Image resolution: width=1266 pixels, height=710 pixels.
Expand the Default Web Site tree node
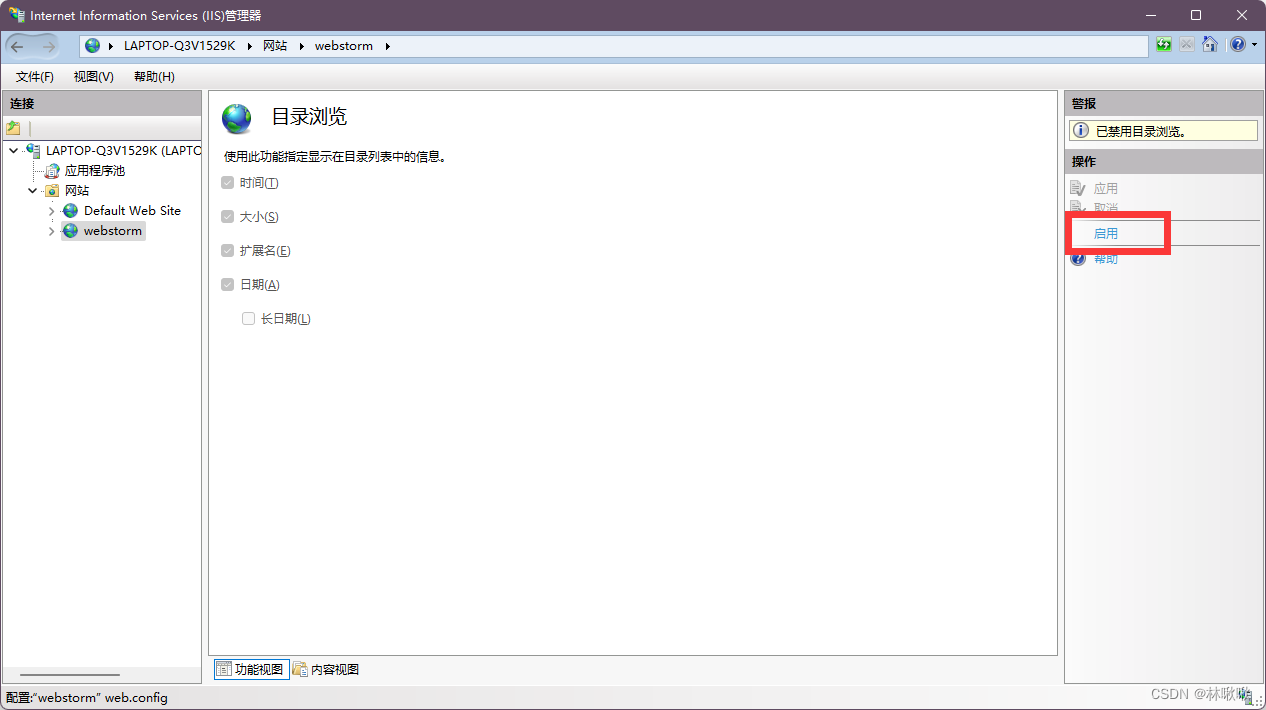click(51, 210)
